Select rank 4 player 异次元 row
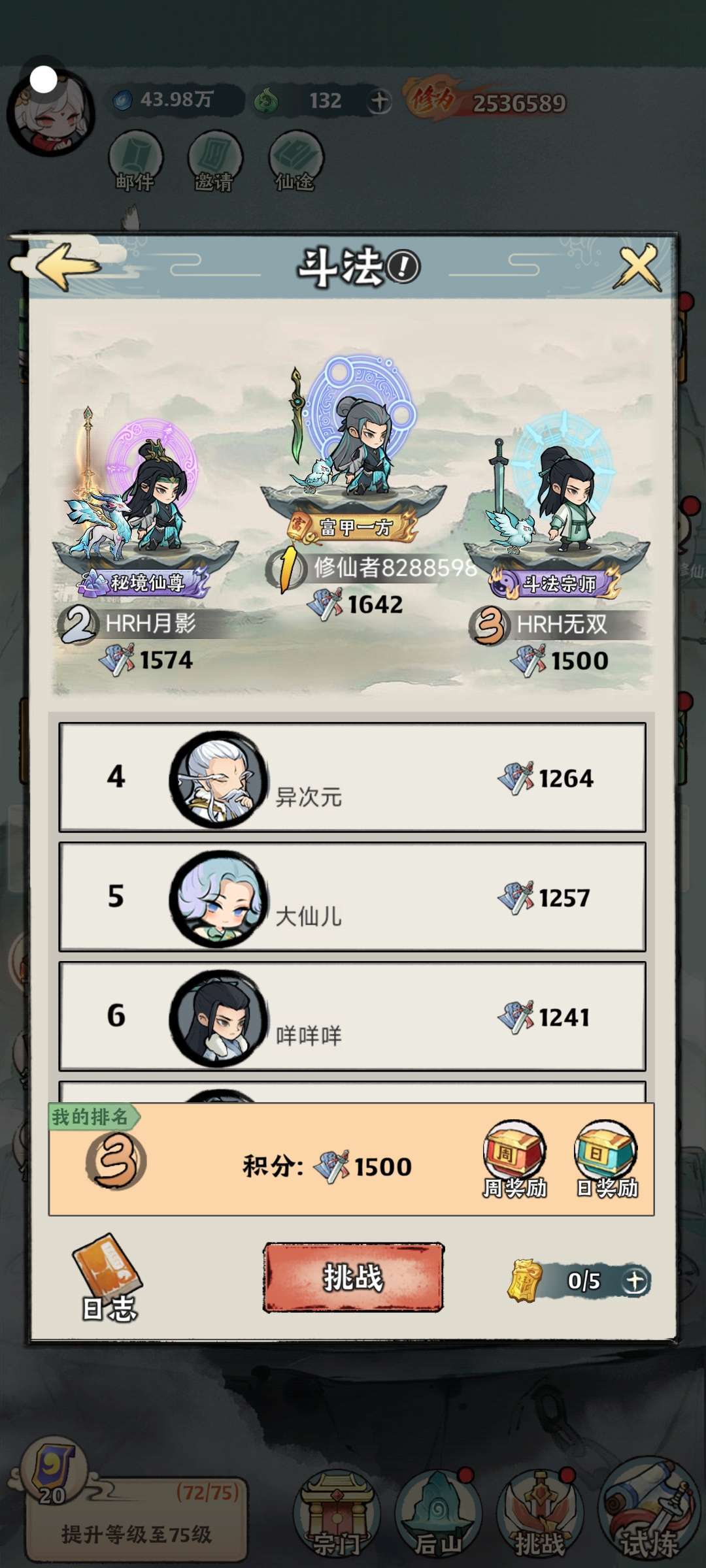 (x=352, y=777)
